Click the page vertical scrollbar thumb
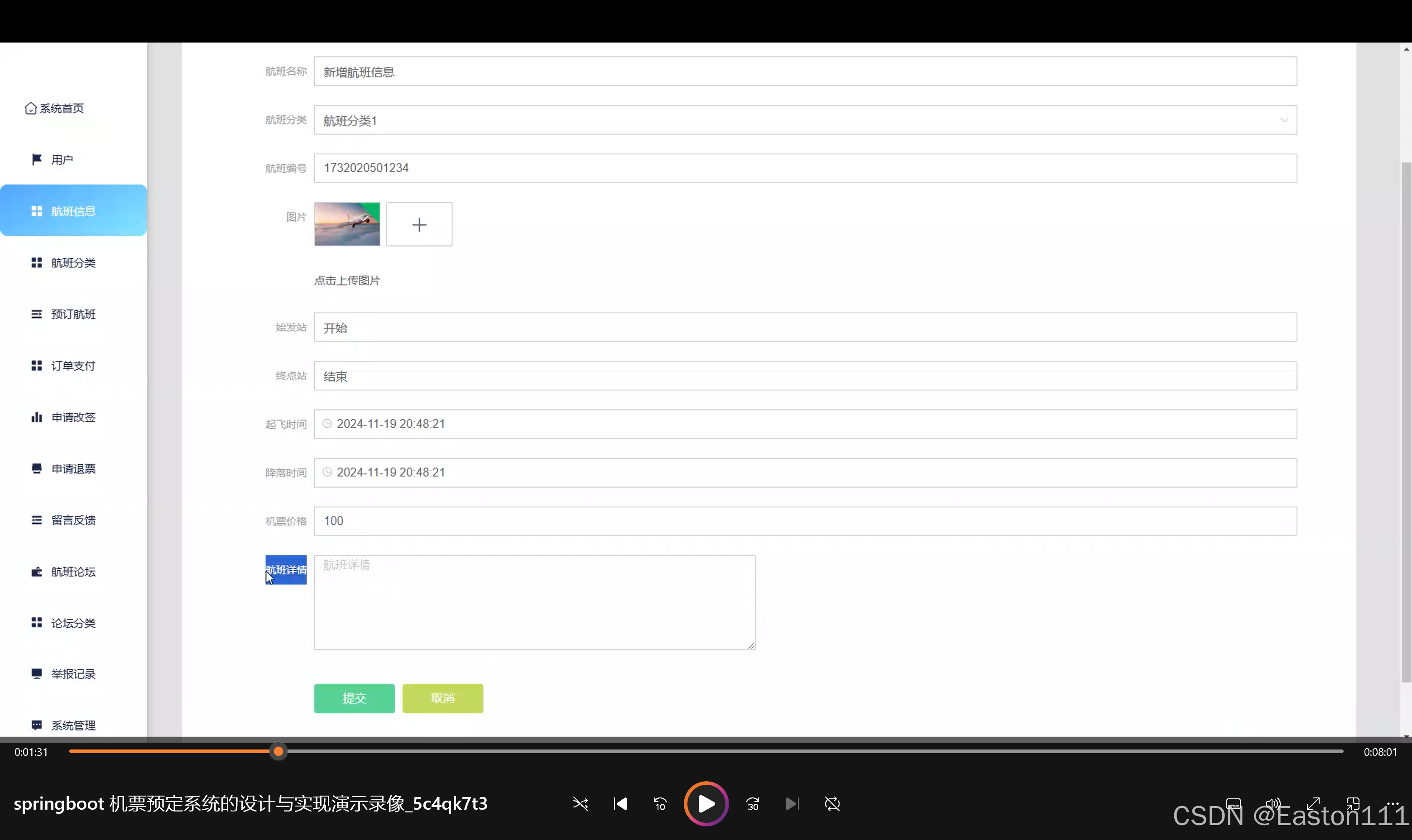 tap(1406, 422)
